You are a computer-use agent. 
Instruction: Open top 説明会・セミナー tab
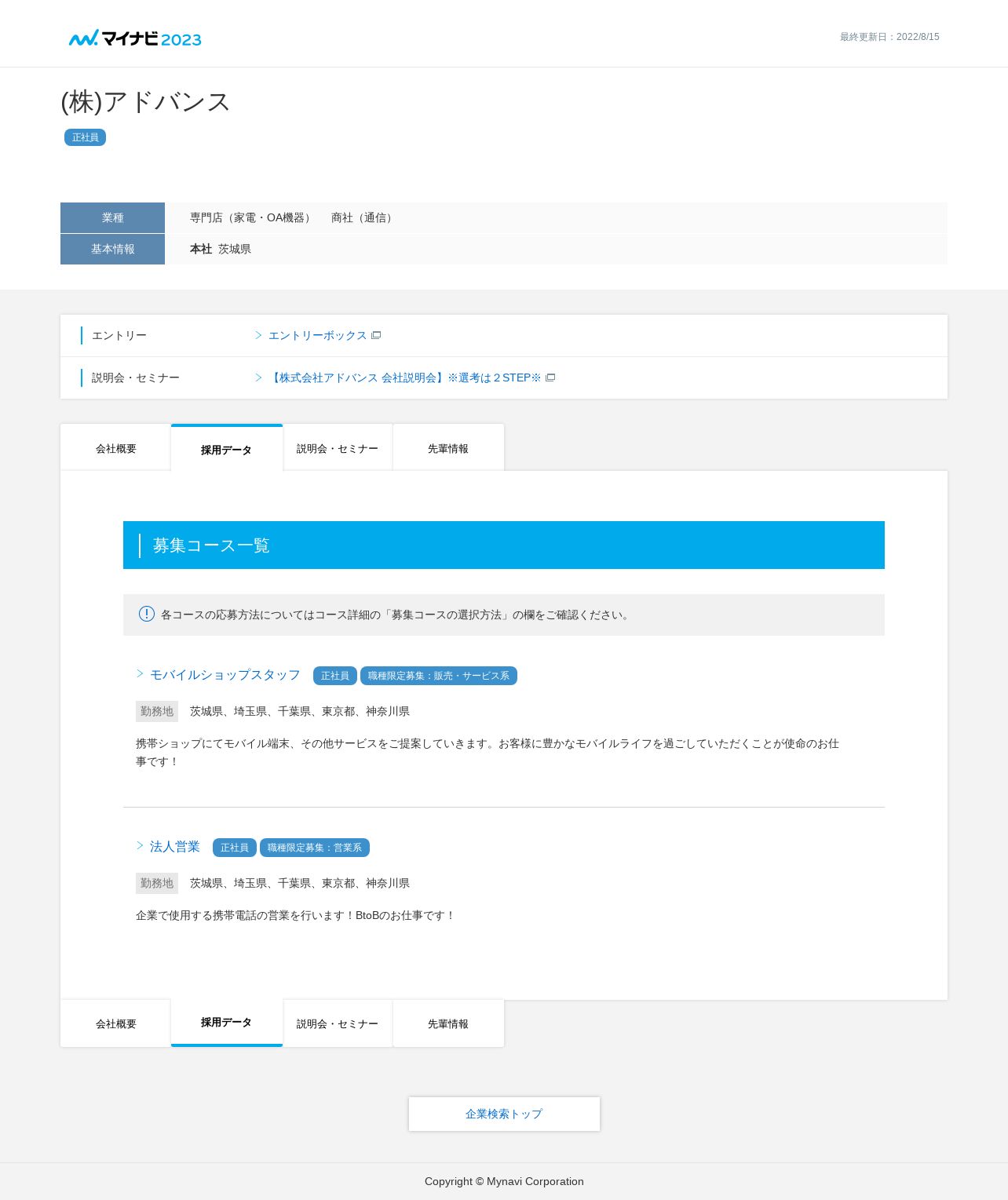pyautogui.click(x=338, y=448)
